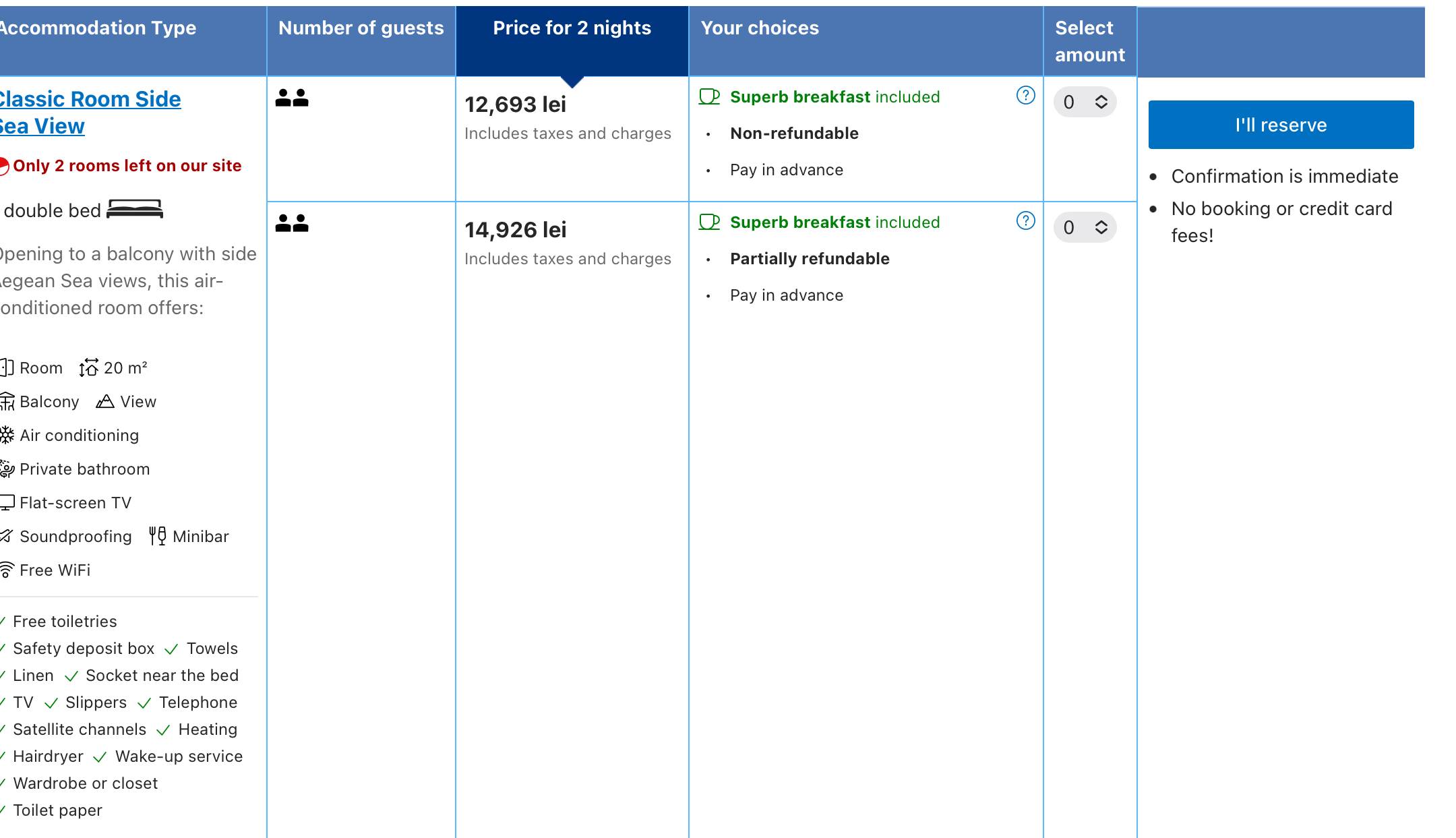This screenshot has height=838, width=1456.
Task: Click Superb breakfast included in second option
Action: 835,222
